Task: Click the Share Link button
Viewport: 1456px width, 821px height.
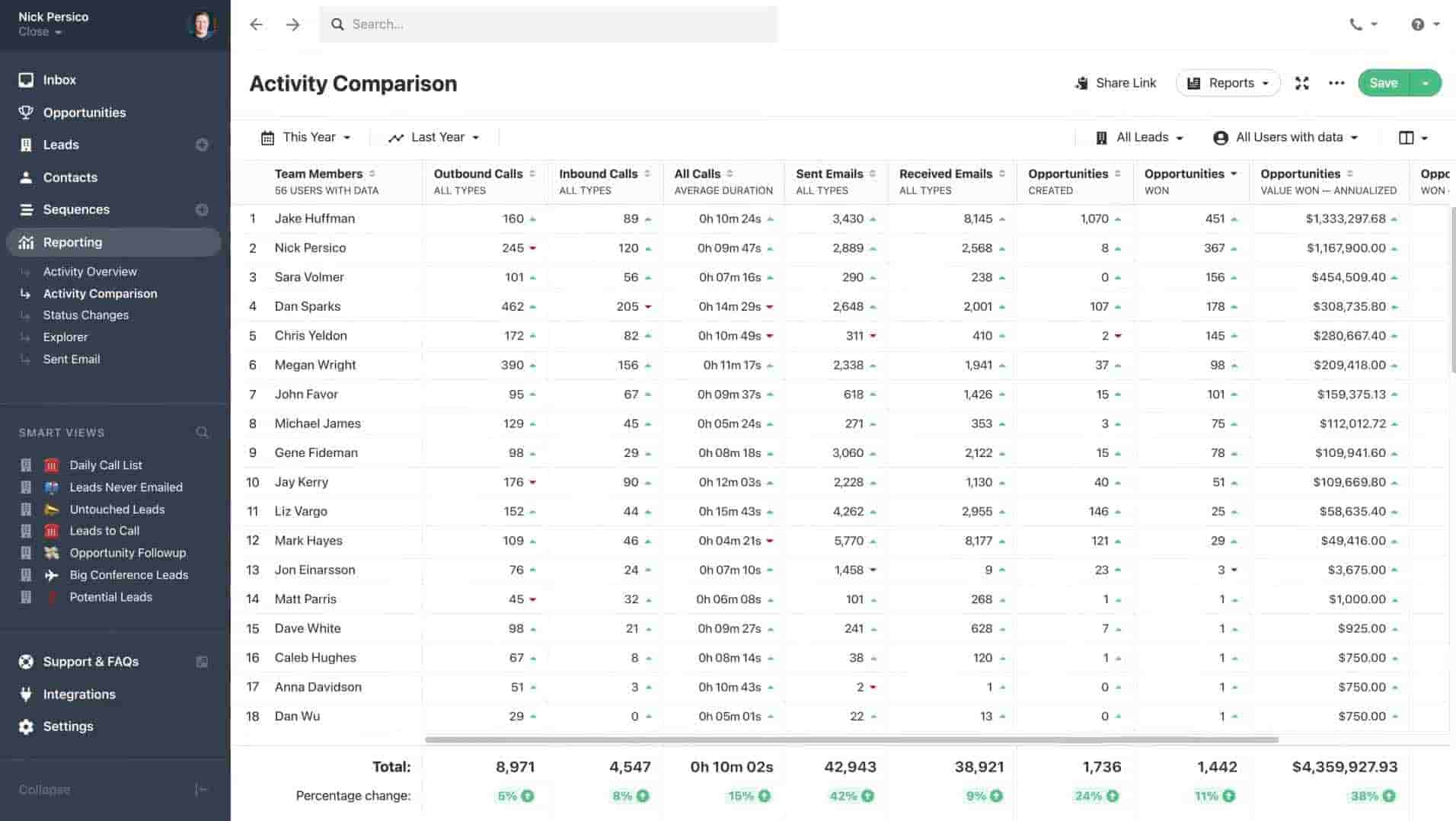Action: (1115, 83)
